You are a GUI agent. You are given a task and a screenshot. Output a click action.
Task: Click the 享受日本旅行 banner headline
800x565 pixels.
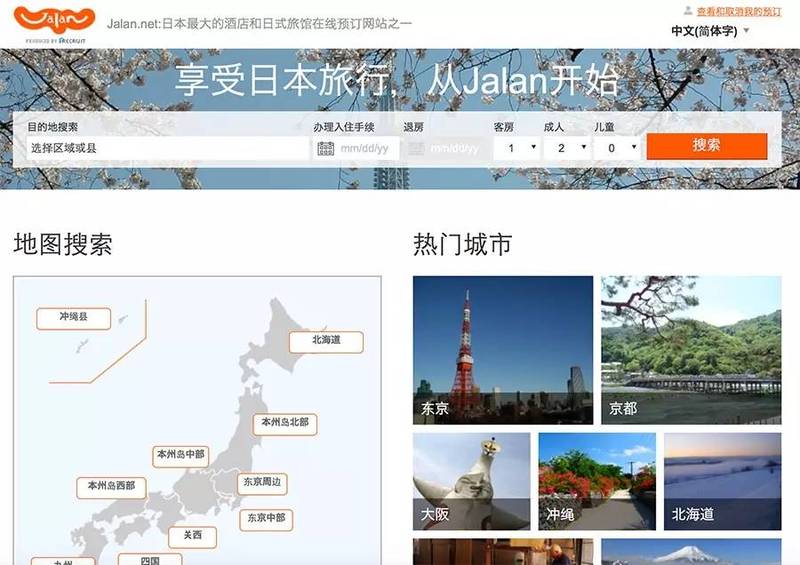coord(396,81)
